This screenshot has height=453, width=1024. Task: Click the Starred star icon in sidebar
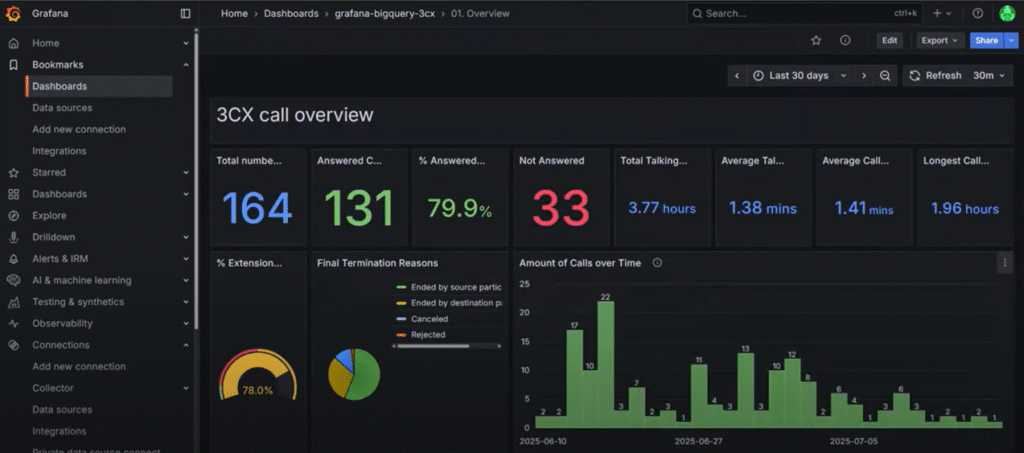(x=13, y=172)
